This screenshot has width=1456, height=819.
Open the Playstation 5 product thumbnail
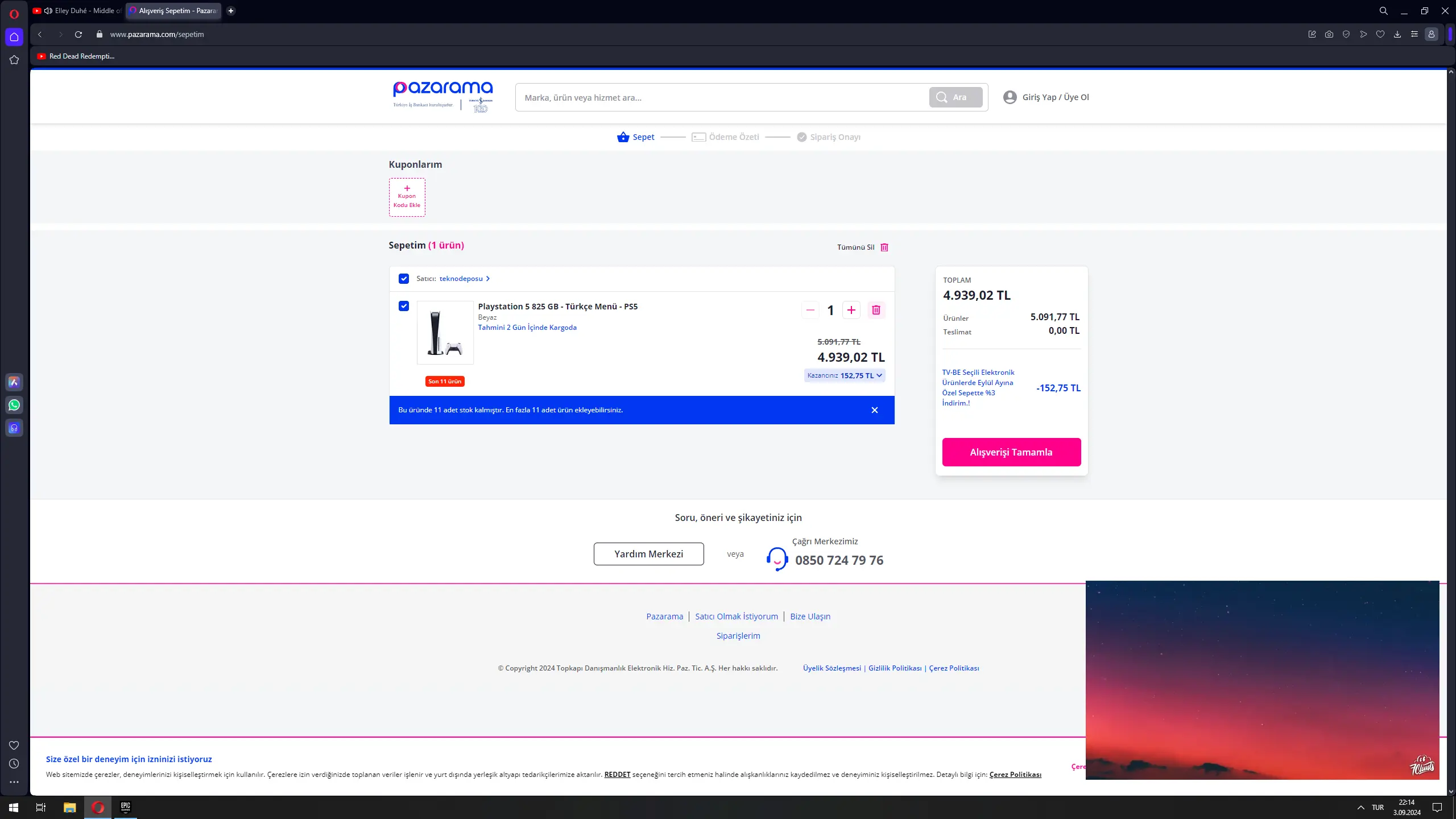click(445, 333)
